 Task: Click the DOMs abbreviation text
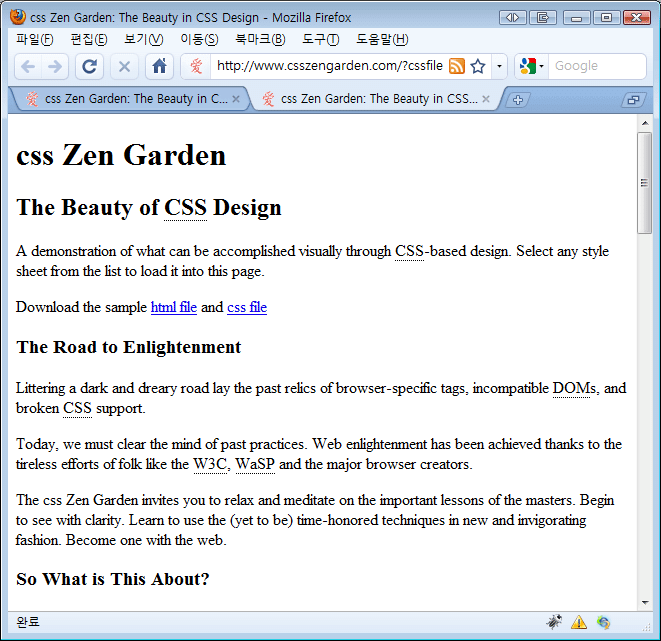point(575,388)
